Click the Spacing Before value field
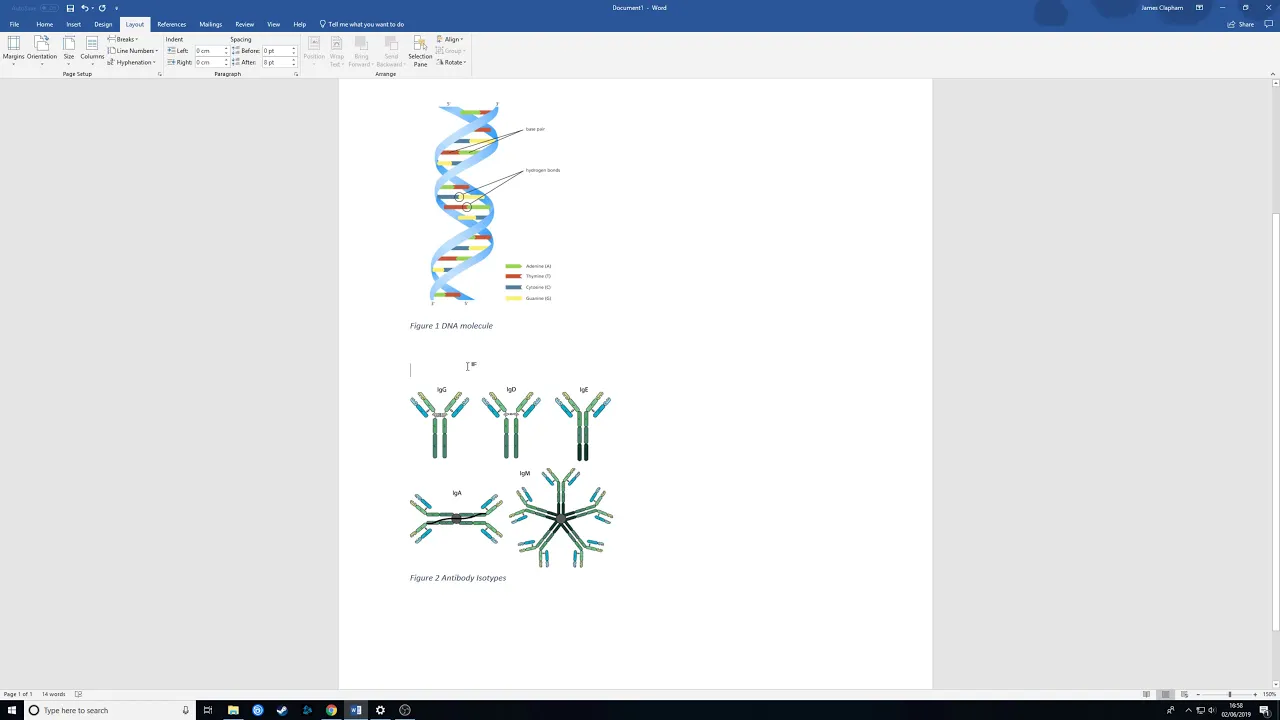Image resolution: width=1280 pixels, height=720 pixels. (276, 50)
